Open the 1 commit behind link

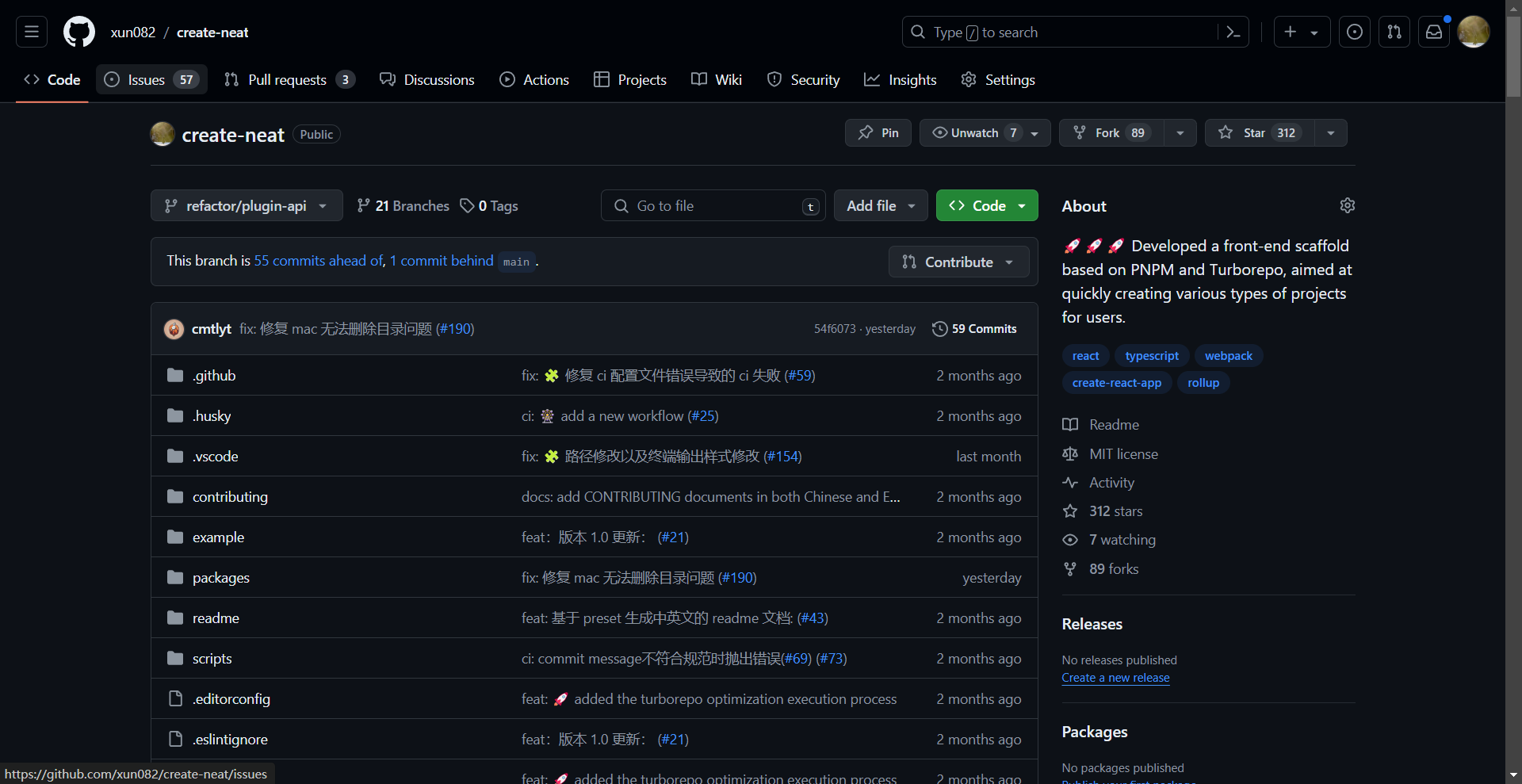(x=442, y=261)
